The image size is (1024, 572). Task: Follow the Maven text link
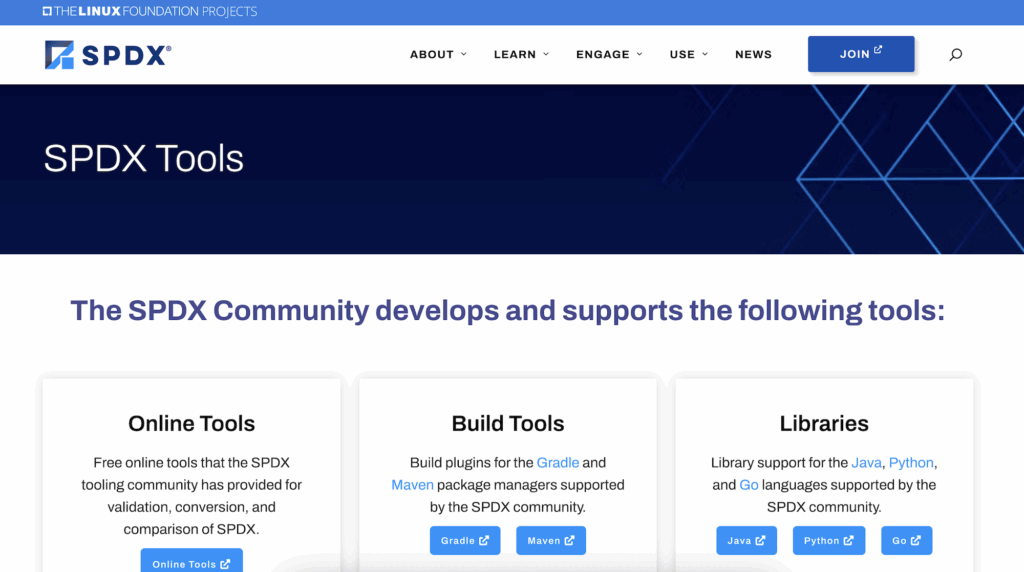(412, 485)
